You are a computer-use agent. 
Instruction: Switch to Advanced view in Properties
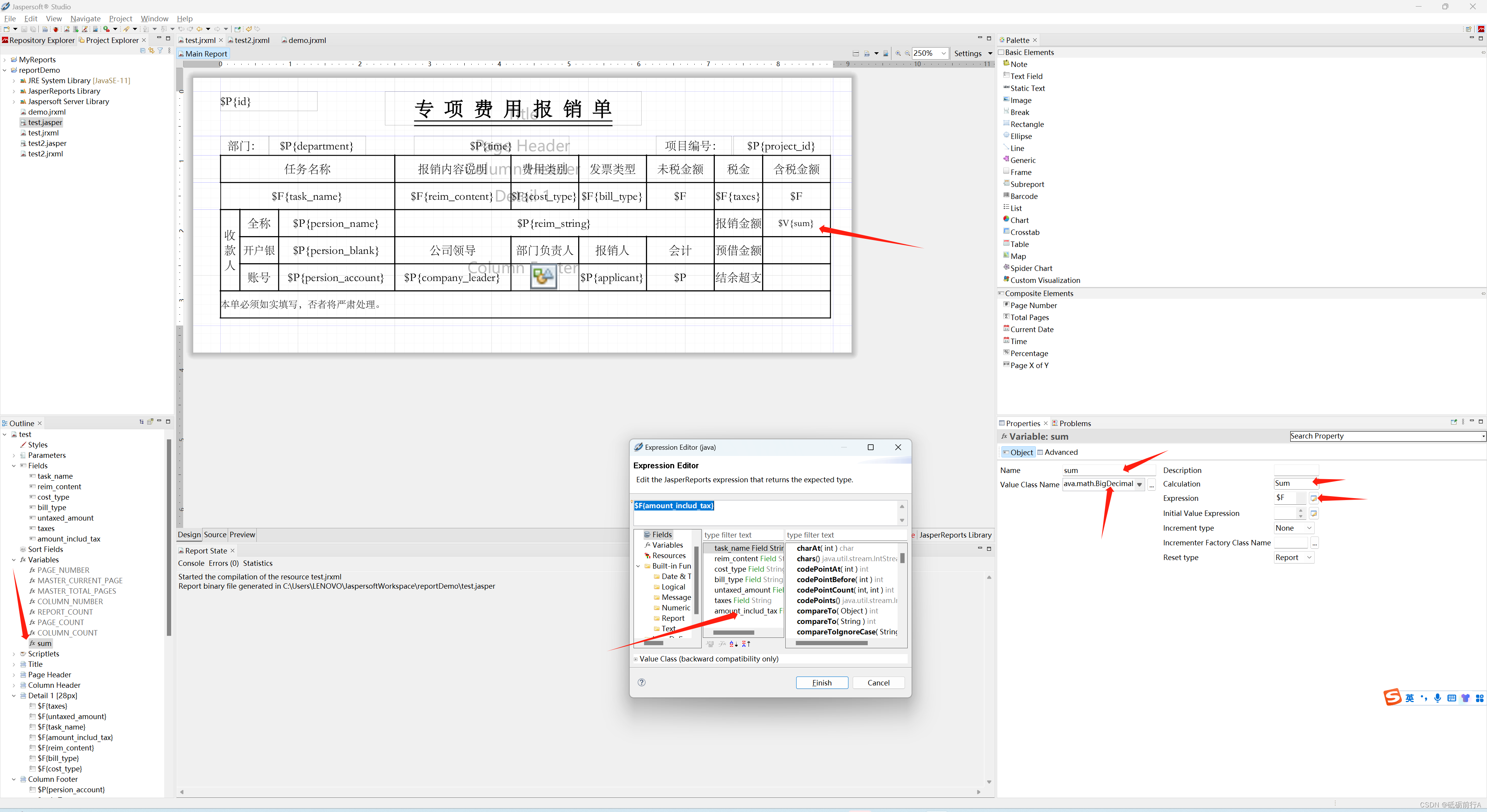tap(1057, 452)
